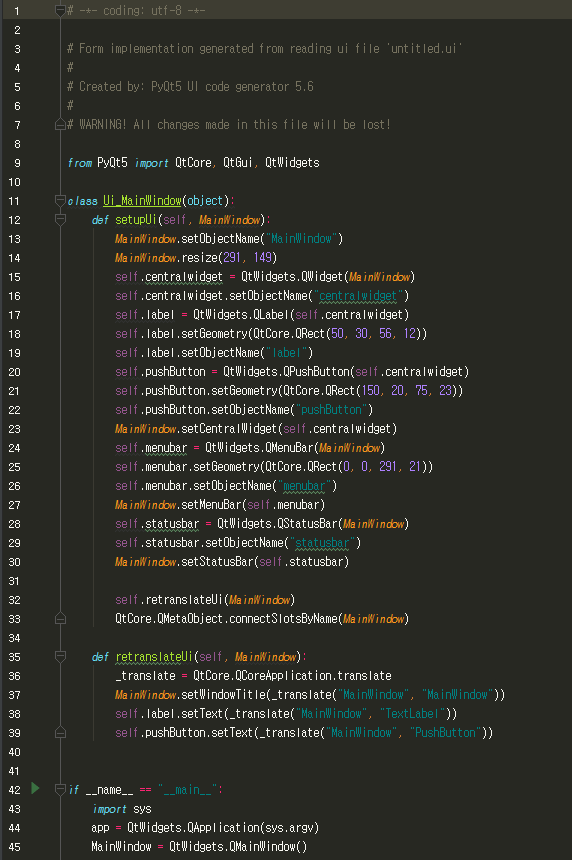This screenshot has width=572, height=860.
Task: Collapse the setupUi method fold marker
Action: click(60, 219)
